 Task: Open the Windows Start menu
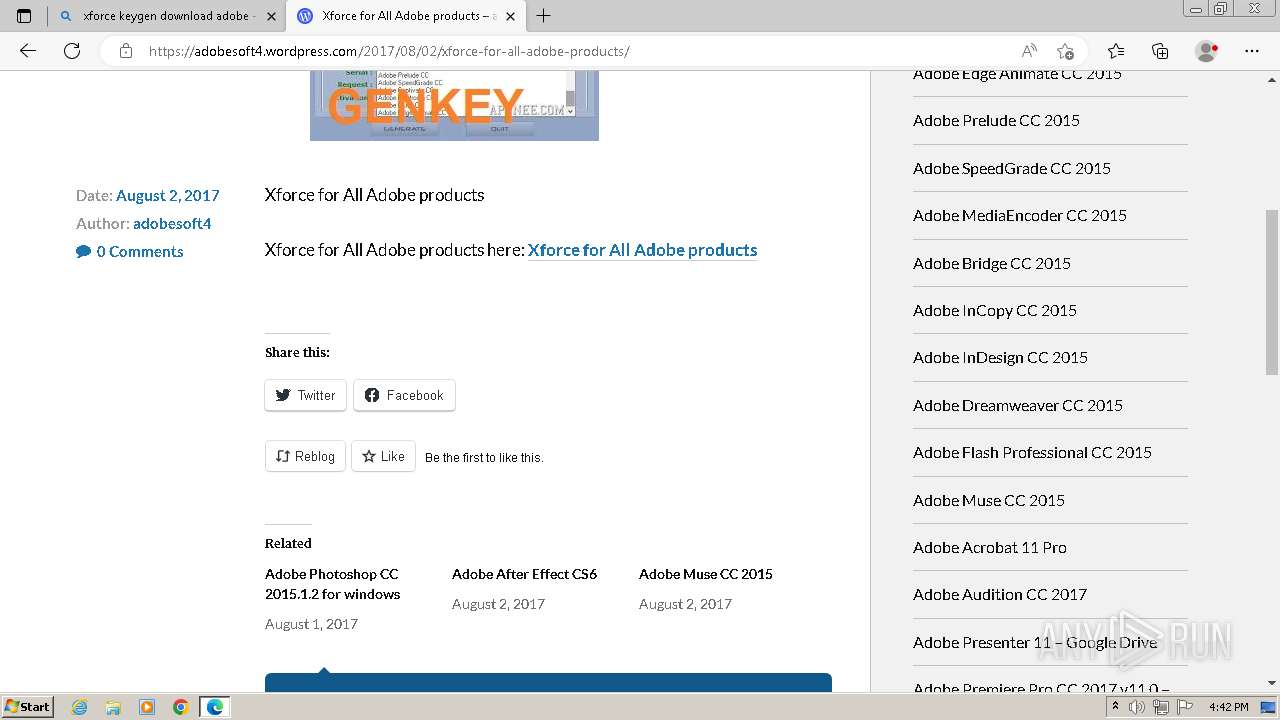[x=27, y=706]
